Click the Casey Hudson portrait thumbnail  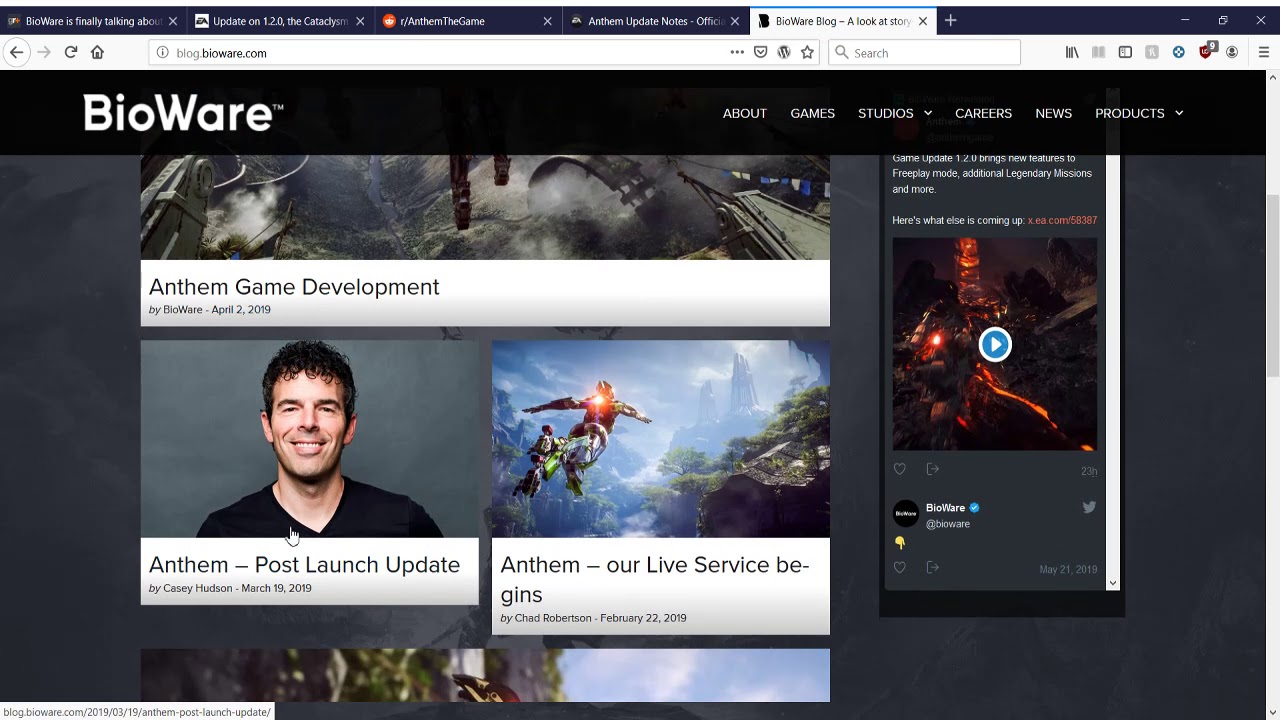click(310, 439)
